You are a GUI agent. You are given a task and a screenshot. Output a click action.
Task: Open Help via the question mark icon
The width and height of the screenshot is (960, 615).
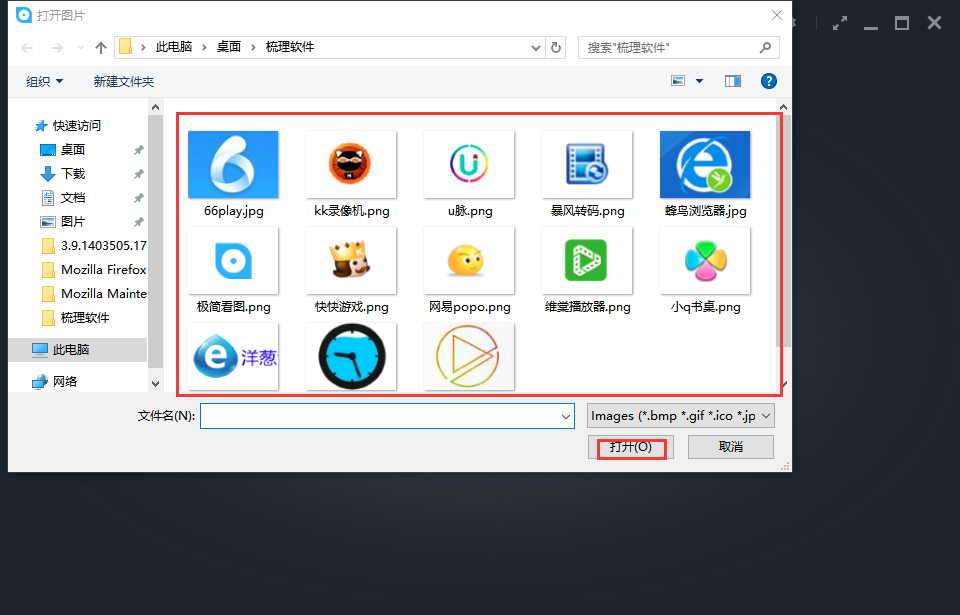tap(768, 80)
